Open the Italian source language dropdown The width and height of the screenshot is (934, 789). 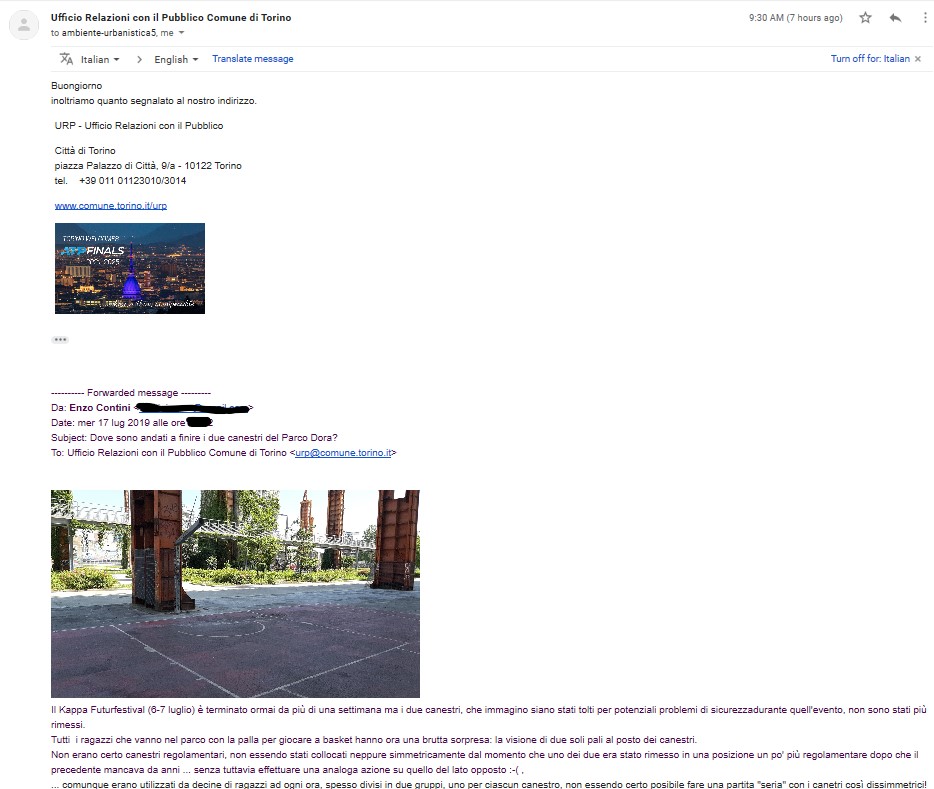pos(100,59)
